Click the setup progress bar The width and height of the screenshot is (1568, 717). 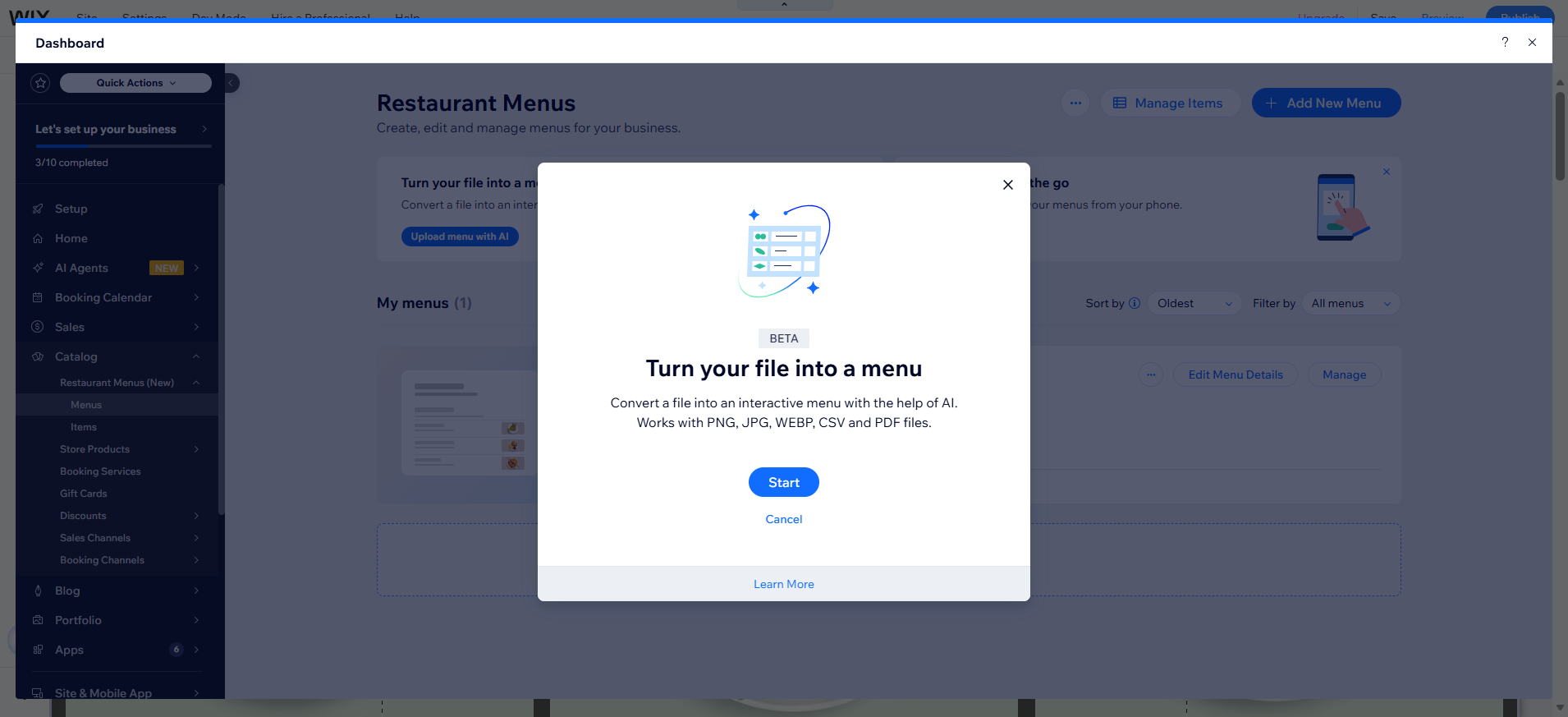123,146
